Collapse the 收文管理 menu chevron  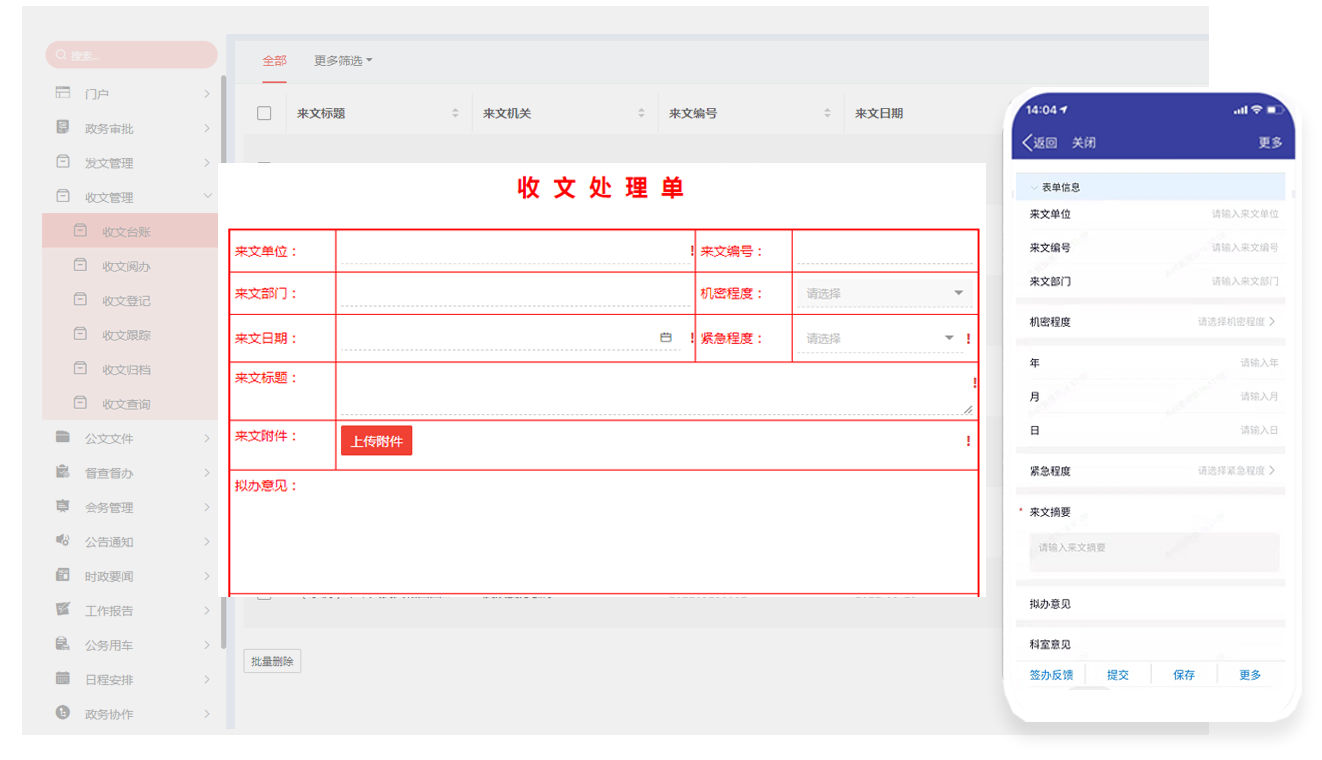[x=207, y=197]
